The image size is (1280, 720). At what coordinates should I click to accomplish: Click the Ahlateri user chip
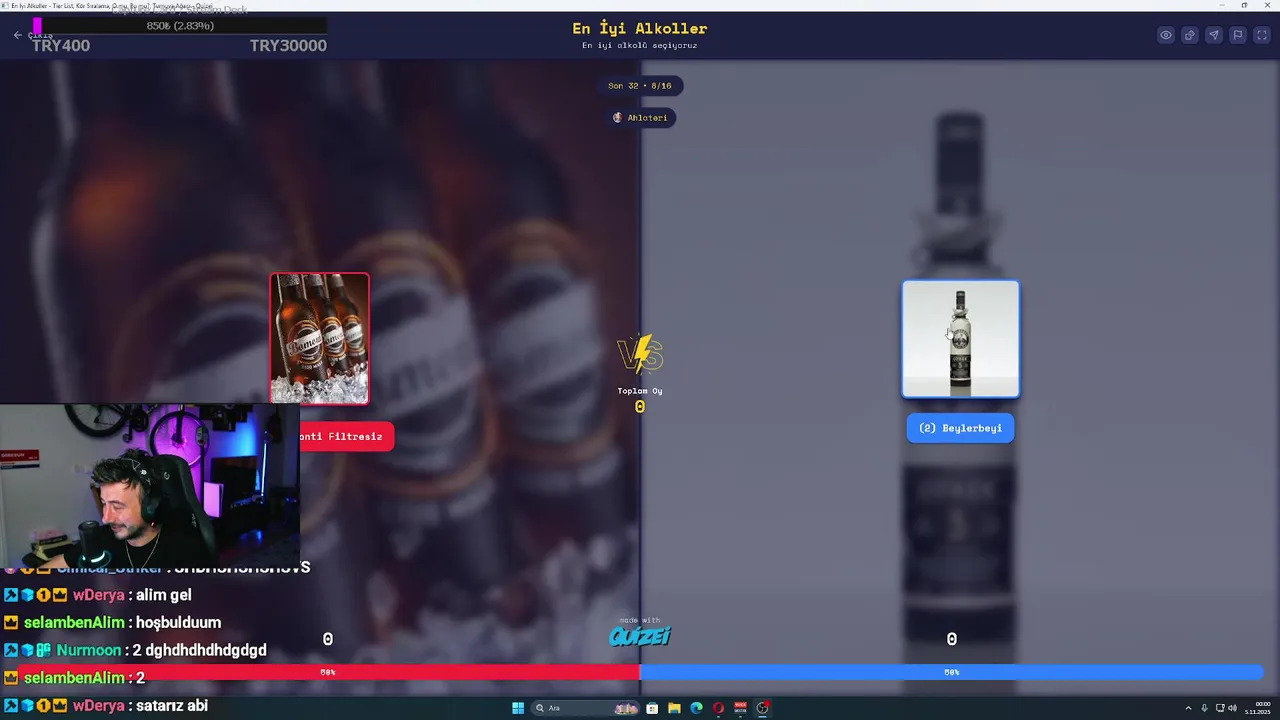[x=640, y=117]
